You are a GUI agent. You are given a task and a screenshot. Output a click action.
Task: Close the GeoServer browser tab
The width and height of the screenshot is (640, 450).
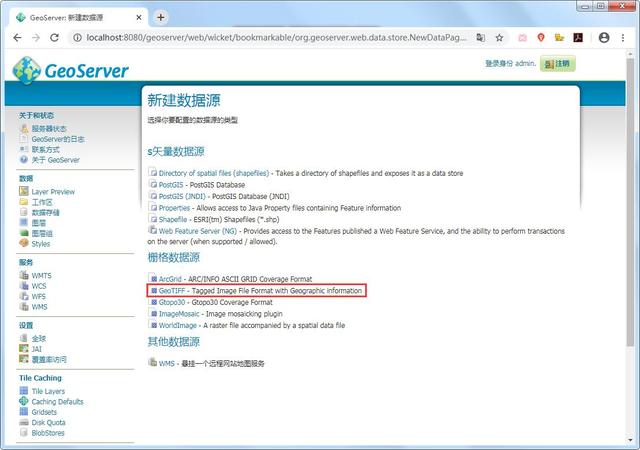139,18
